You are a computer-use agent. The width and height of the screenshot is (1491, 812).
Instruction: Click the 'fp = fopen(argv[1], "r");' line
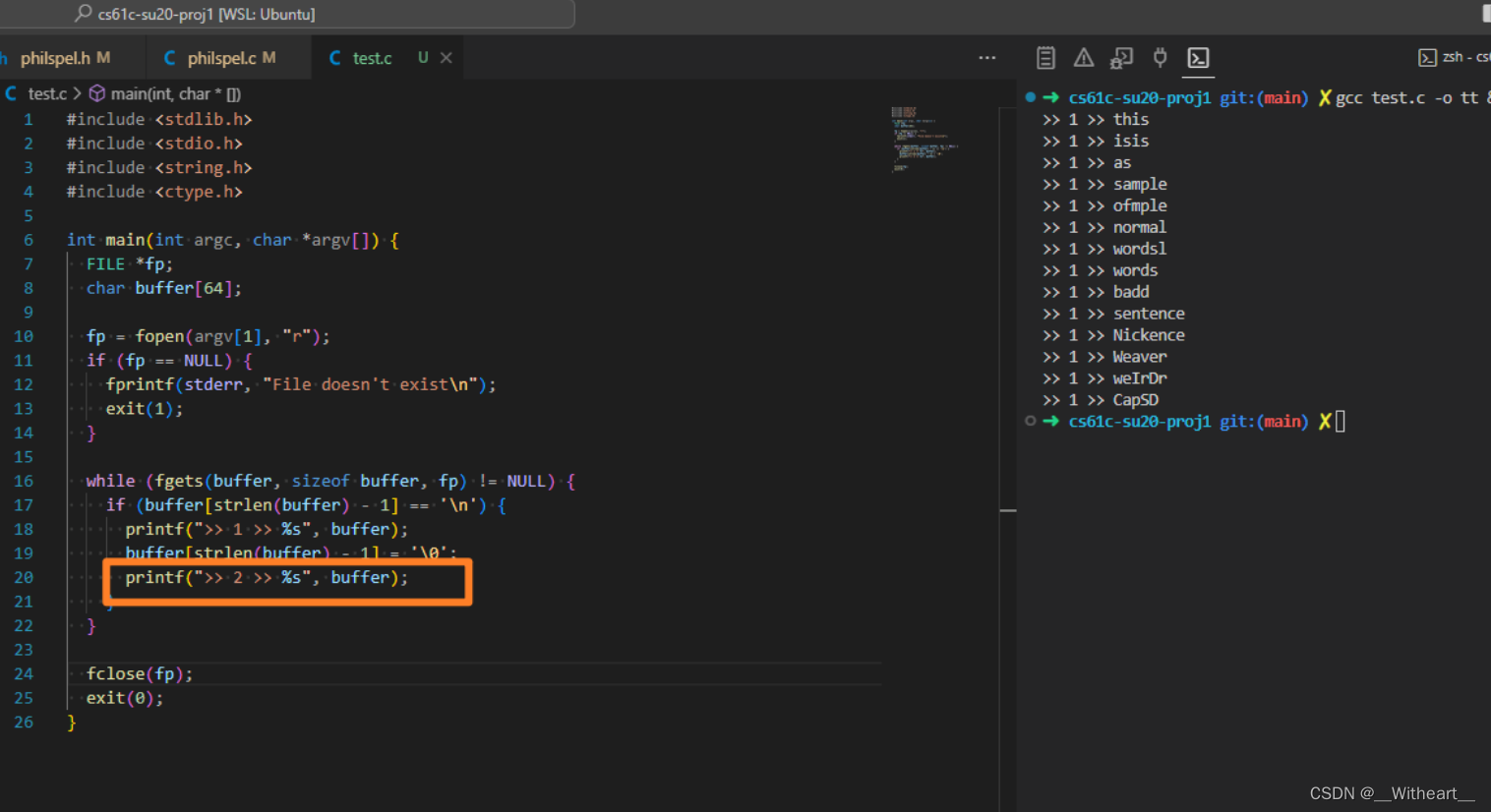click(x=208, y=336)
